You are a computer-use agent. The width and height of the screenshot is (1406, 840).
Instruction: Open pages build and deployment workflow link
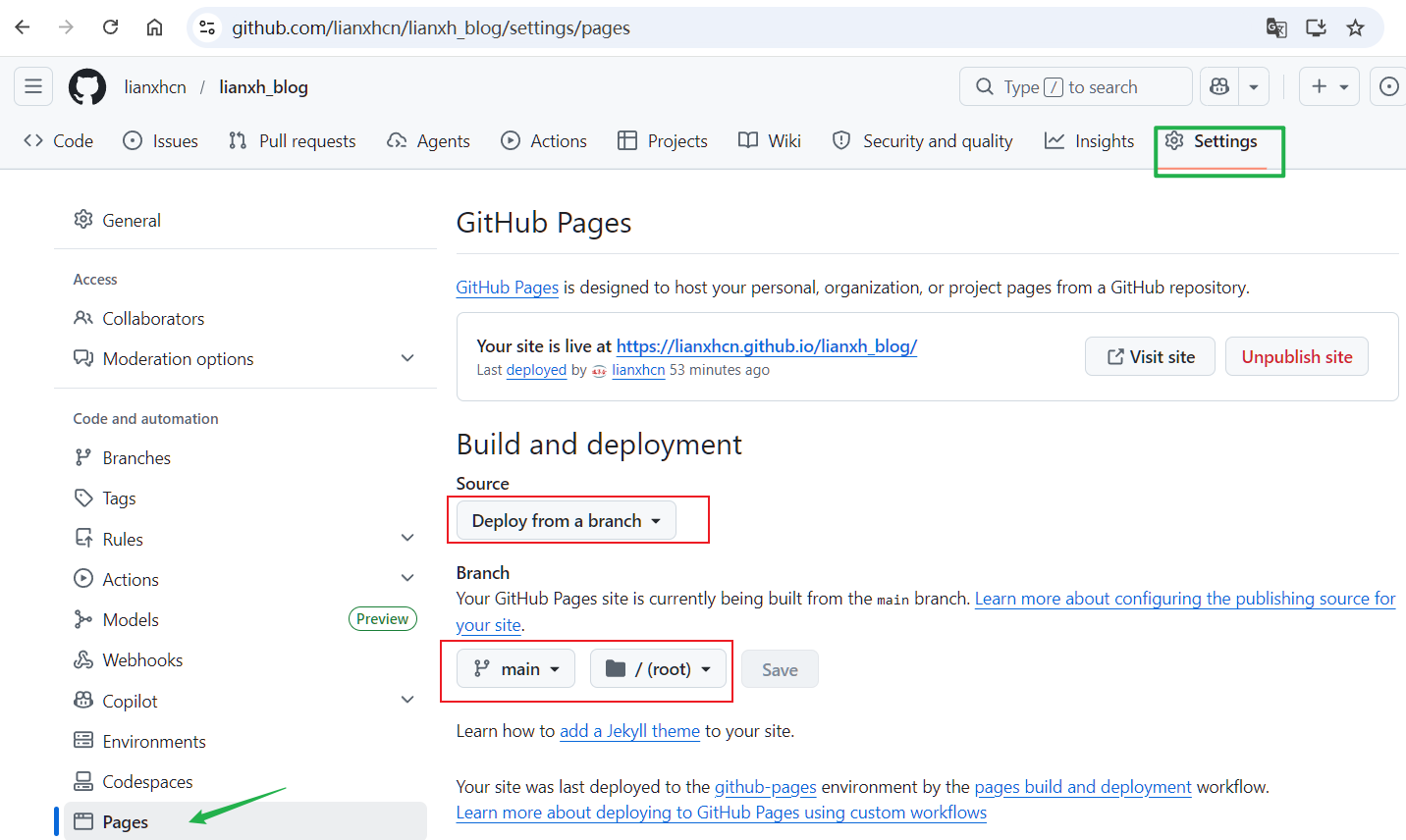tap(1083, 787)
